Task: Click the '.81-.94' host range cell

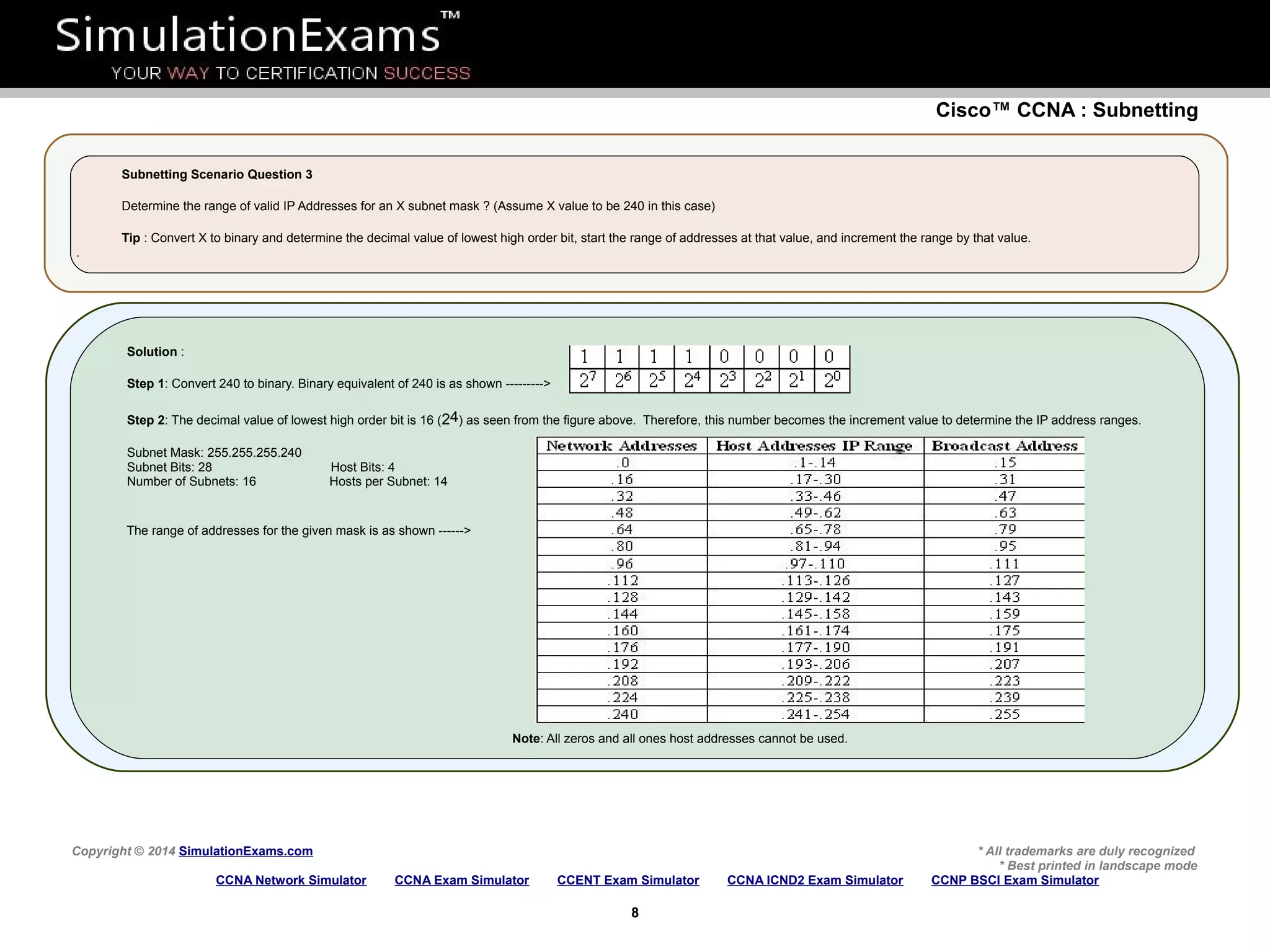Action: [815, 546]
